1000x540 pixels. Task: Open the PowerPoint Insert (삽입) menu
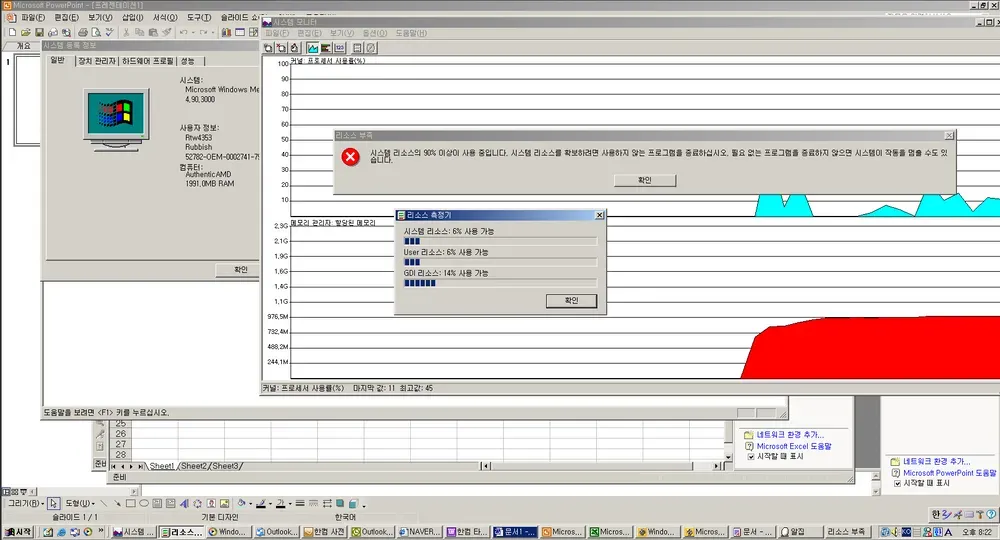pos(133,17)
